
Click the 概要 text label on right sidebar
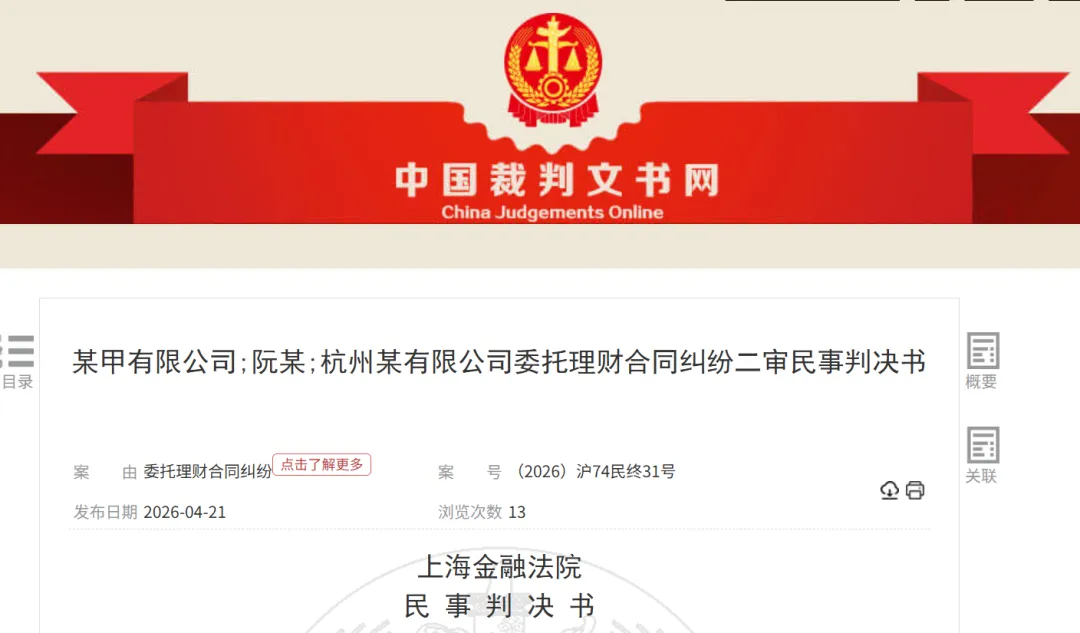pos(982,382)
